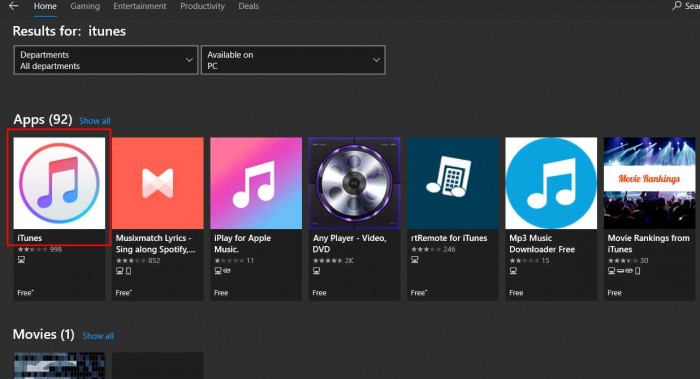Click the iTunes star rating 998

pos(40,250)
